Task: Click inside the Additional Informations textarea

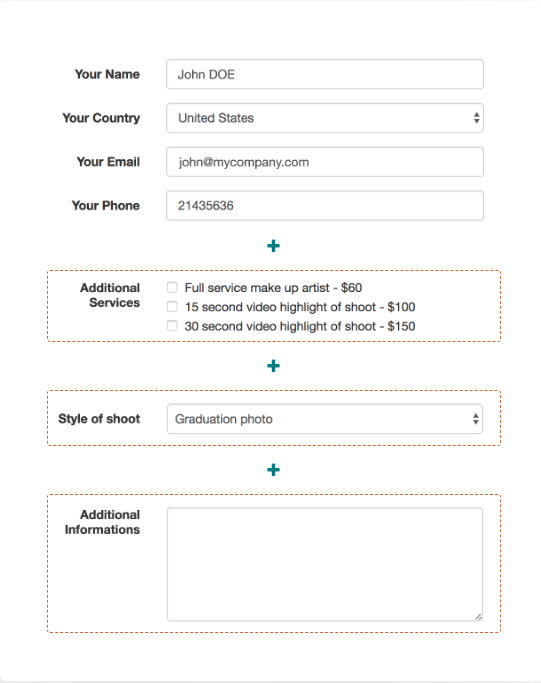Action: (325, 564)
